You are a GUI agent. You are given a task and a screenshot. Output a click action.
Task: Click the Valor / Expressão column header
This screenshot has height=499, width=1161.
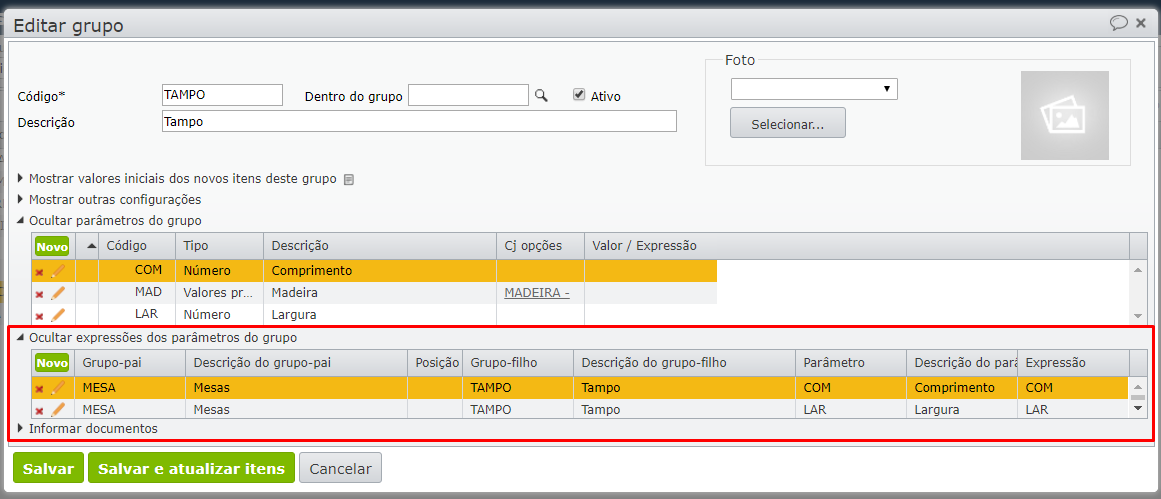point(857,245)
